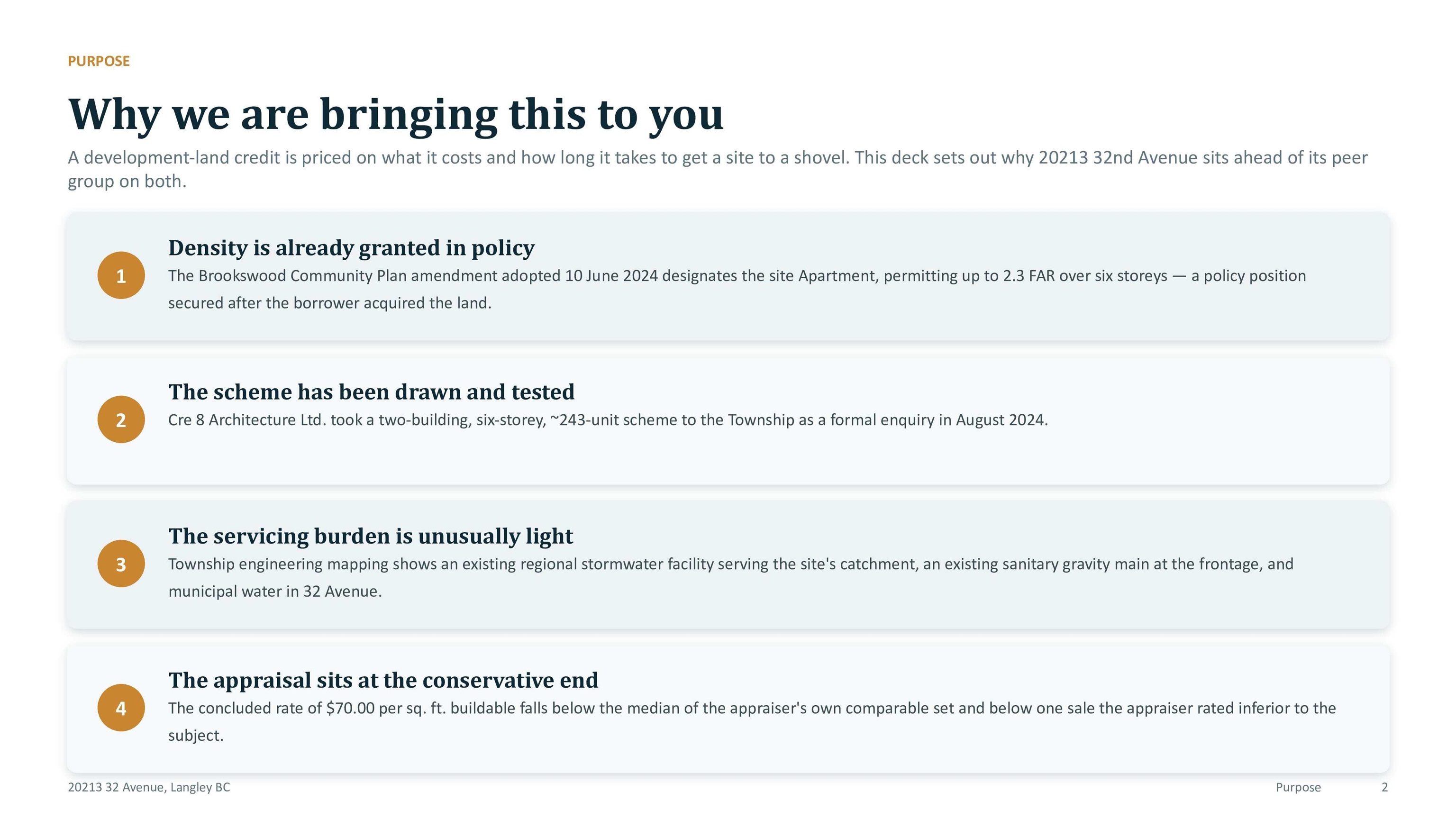Select the 'Density is already granted in policy' heading
The width and height of the screenshot is (1456, 819).
pos(352,248)
